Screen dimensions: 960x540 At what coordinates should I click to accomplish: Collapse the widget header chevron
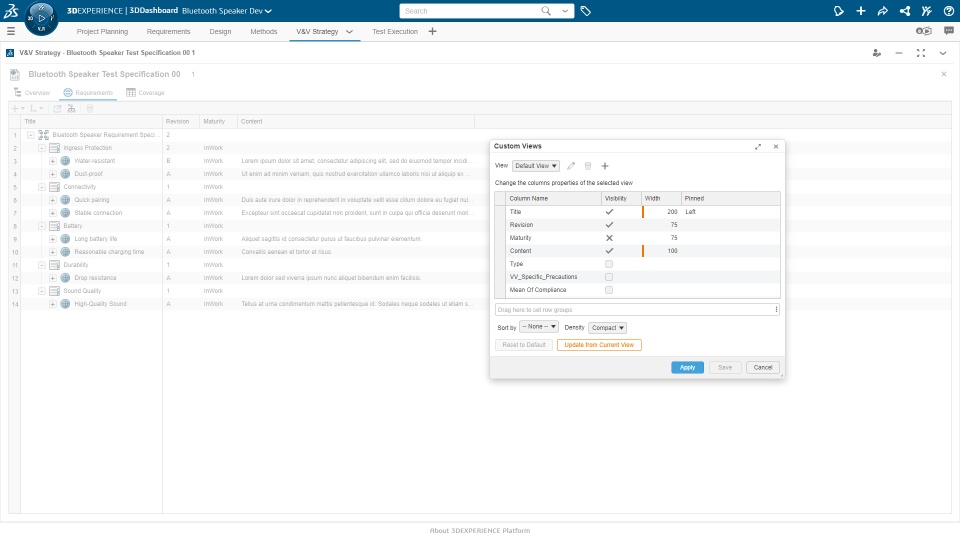[x=943, y=53]
